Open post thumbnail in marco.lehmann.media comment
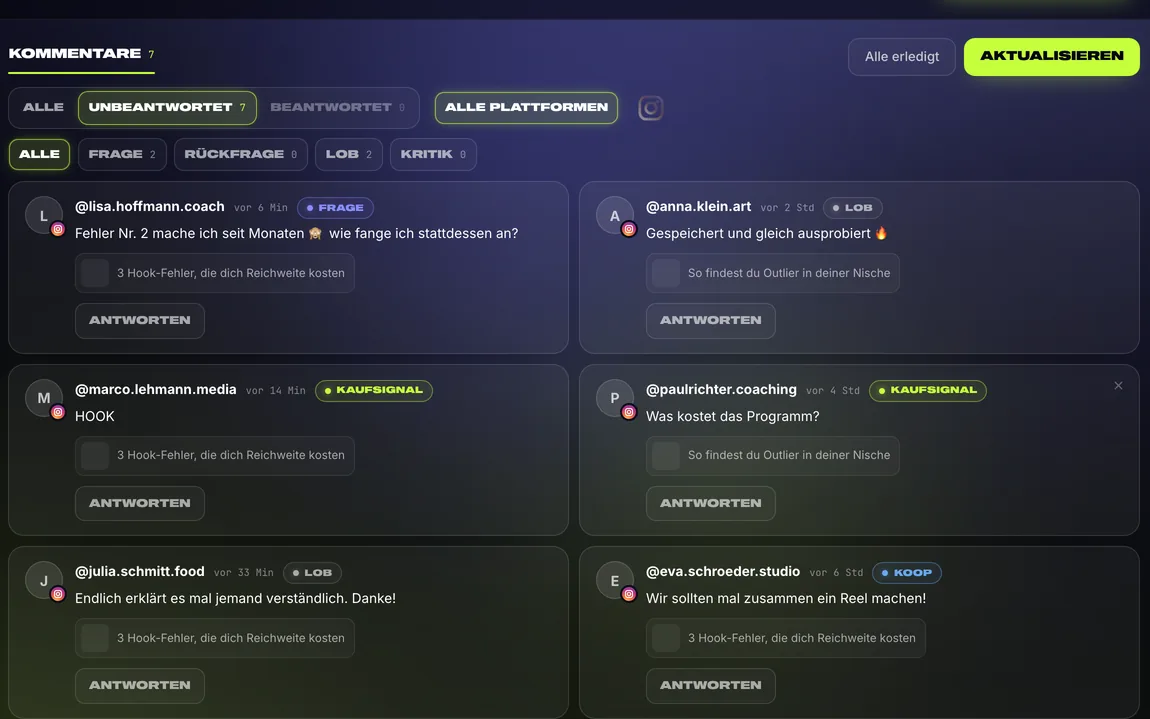Screen dimensions: 1150x719 (x=95, y=456)
